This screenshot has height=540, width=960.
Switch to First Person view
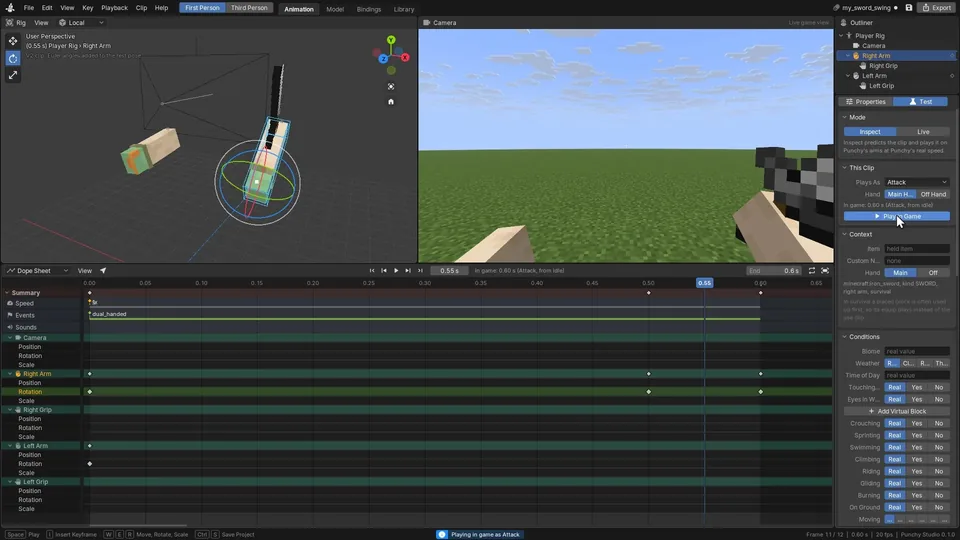pyautogui.click(x=202, y=8)
